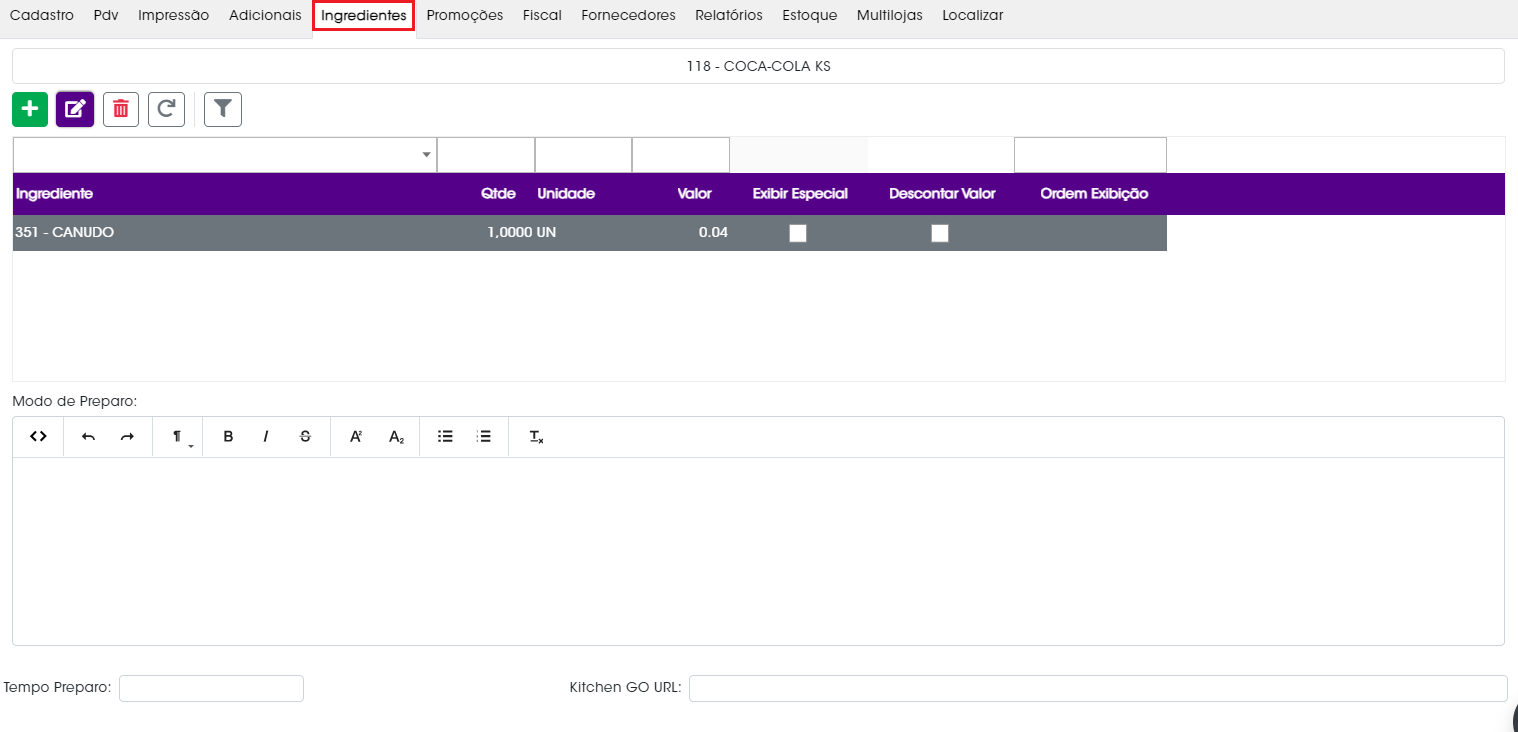Sort by the Ingrediente column header
The height and width of the screenshot is (732, 1518).
(x=54, y=194)
